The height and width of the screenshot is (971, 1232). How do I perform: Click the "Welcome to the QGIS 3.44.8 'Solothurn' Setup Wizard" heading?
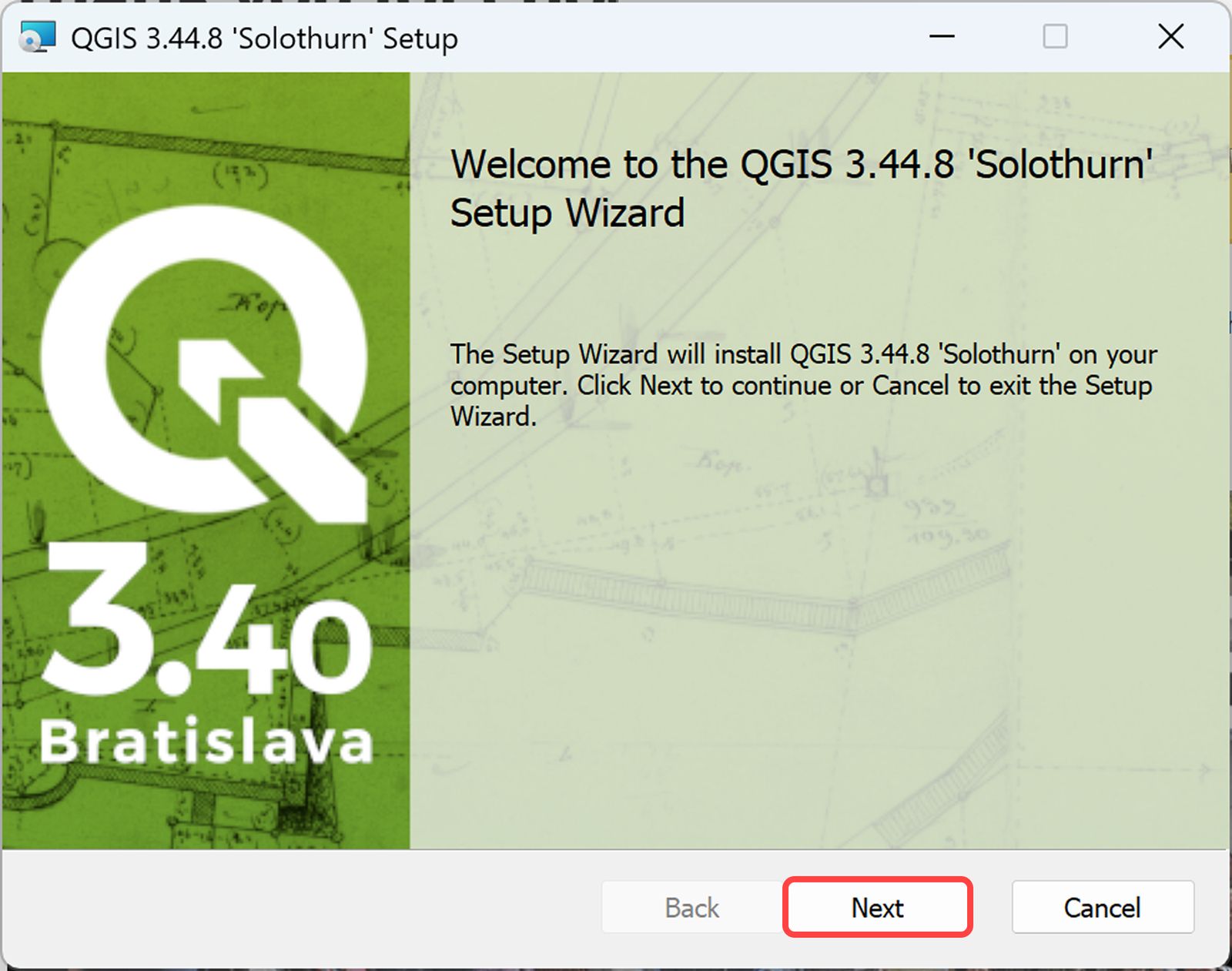pyautogui.click(x=802, y=188)
